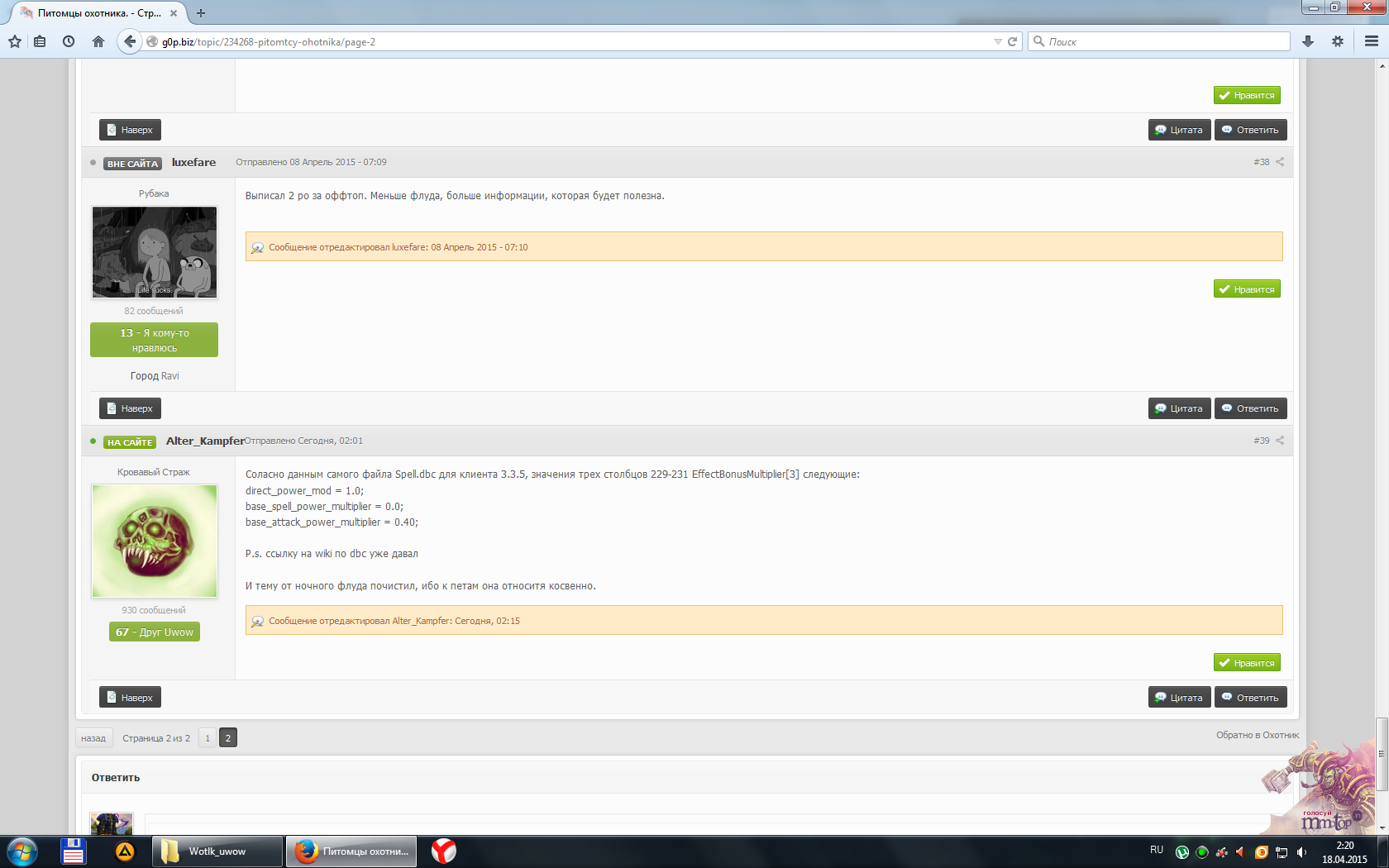Share post #38 via the share icon
Image resolution: width=1389 pixels, height=868 pixels.
(1280, 162)
